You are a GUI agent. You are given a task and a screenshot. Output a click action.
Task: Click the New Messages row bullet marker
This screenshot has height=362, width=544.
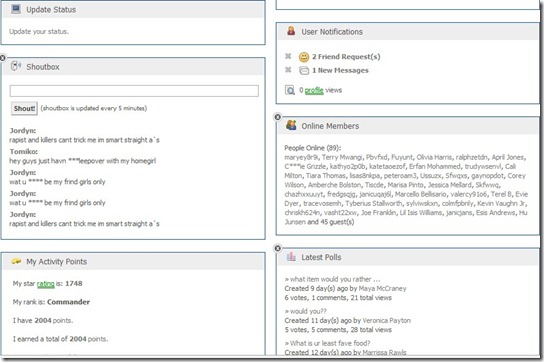pyautogui.click(x=288, y=70)
